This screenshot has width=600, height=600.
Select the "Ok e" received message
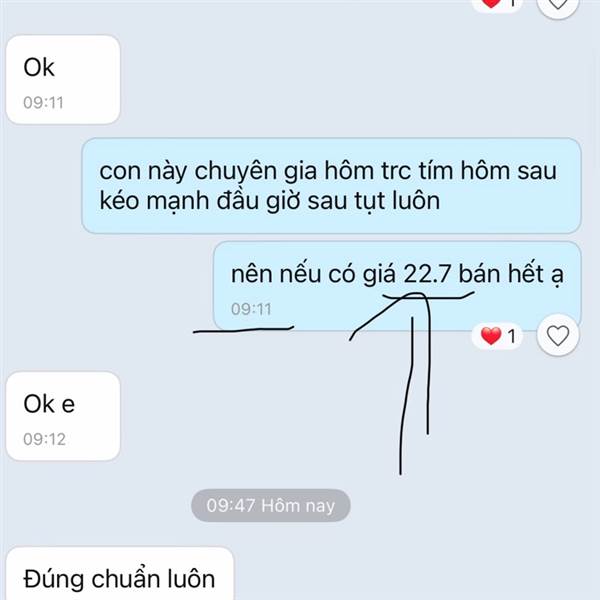[63, 416]
